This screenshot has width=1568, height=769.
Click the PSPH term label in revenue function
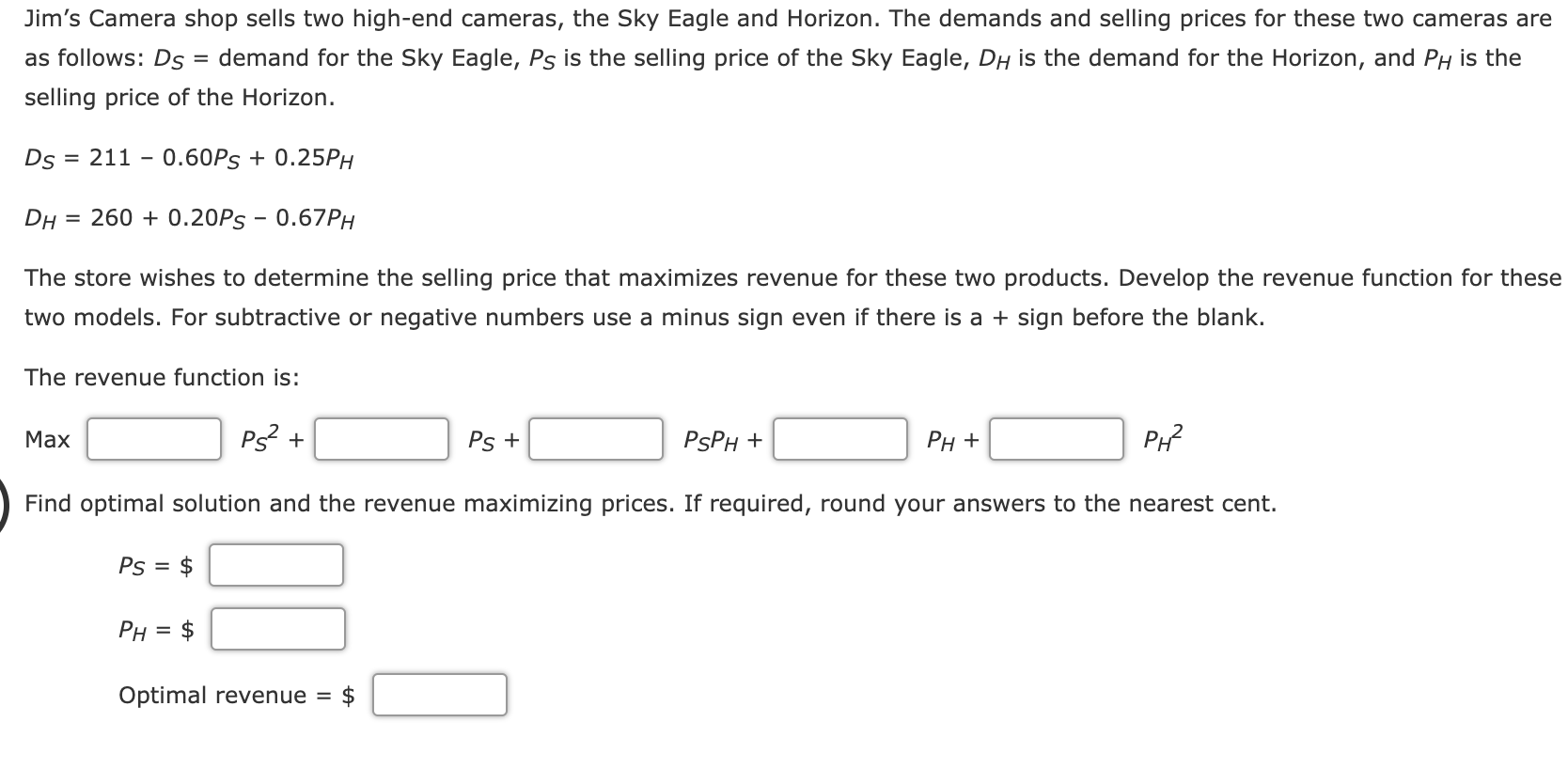712,440
